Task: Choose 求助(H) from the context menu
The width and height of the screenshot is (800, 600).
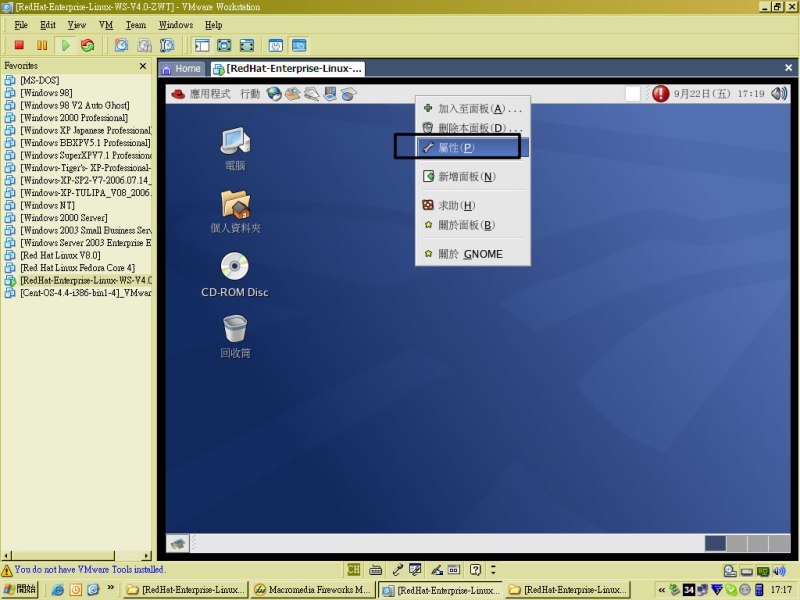Action: [473, 205]
